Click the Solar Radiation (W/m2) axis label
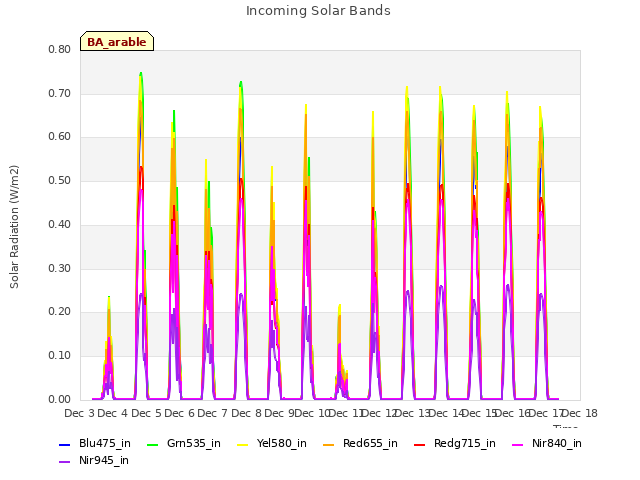 (14, 227)
